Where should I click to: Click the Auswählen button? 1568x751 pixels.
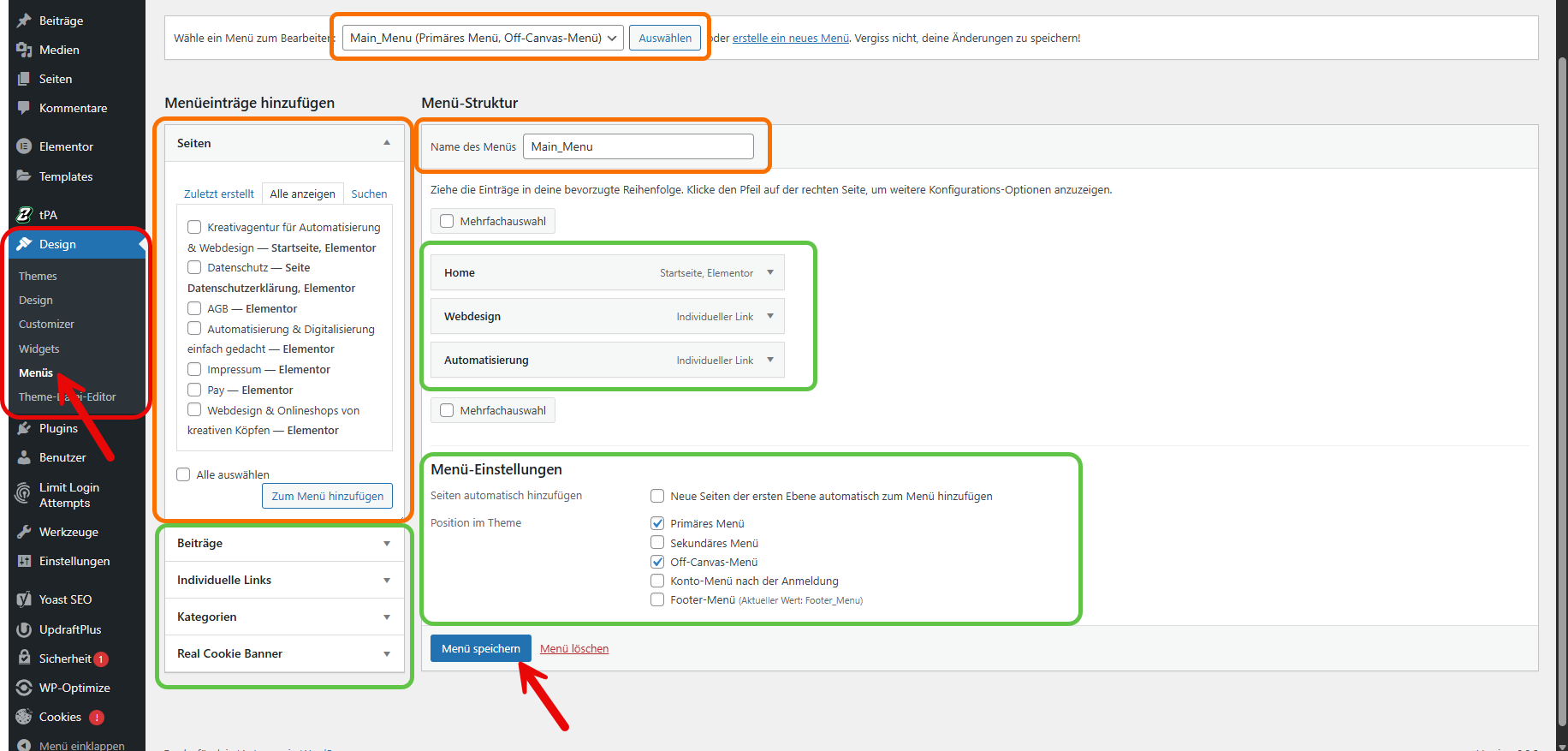click(x=665, y=38)
